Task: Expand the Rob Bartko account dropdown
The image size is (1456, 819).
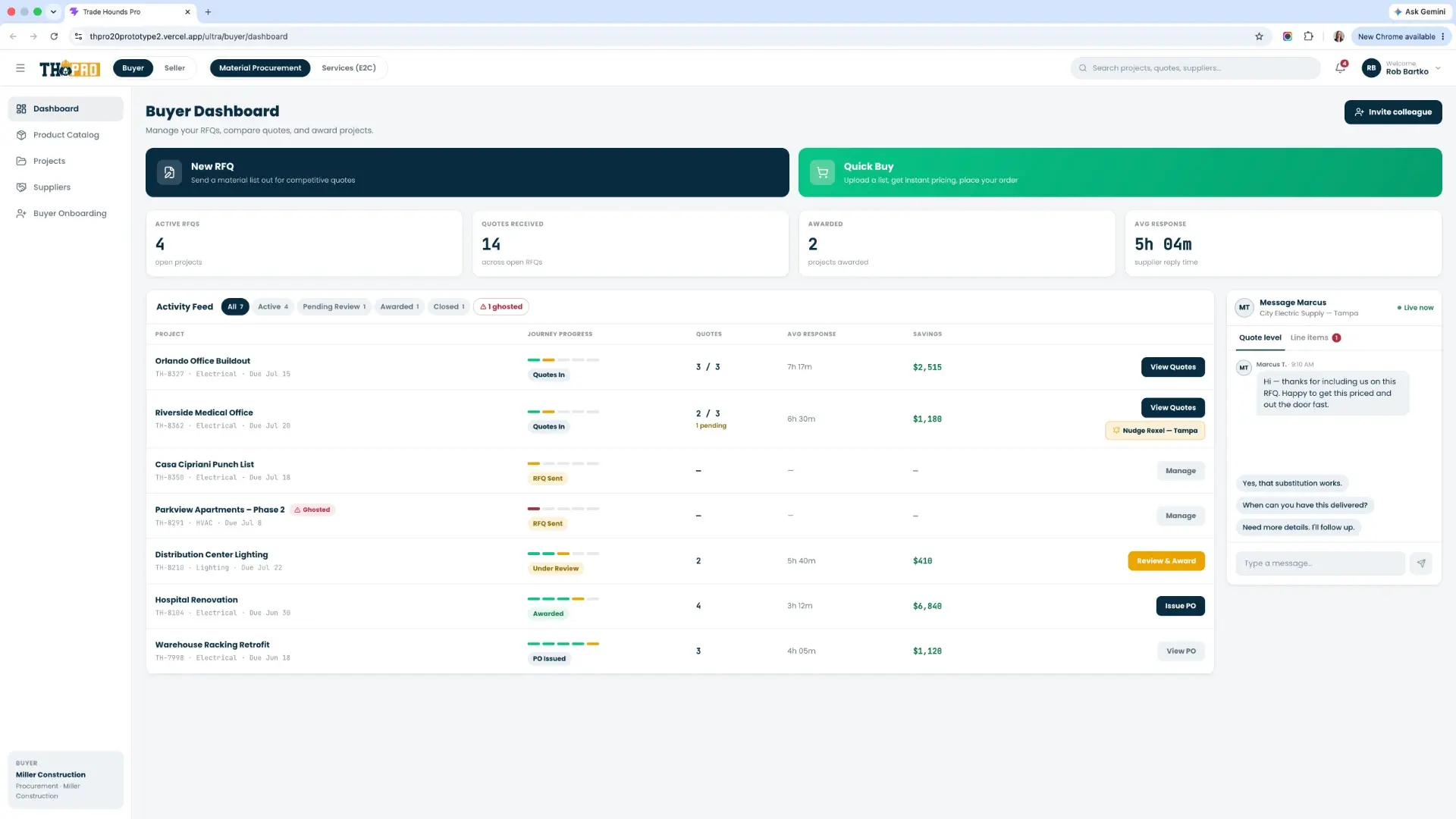Action: click(1438, 68)
